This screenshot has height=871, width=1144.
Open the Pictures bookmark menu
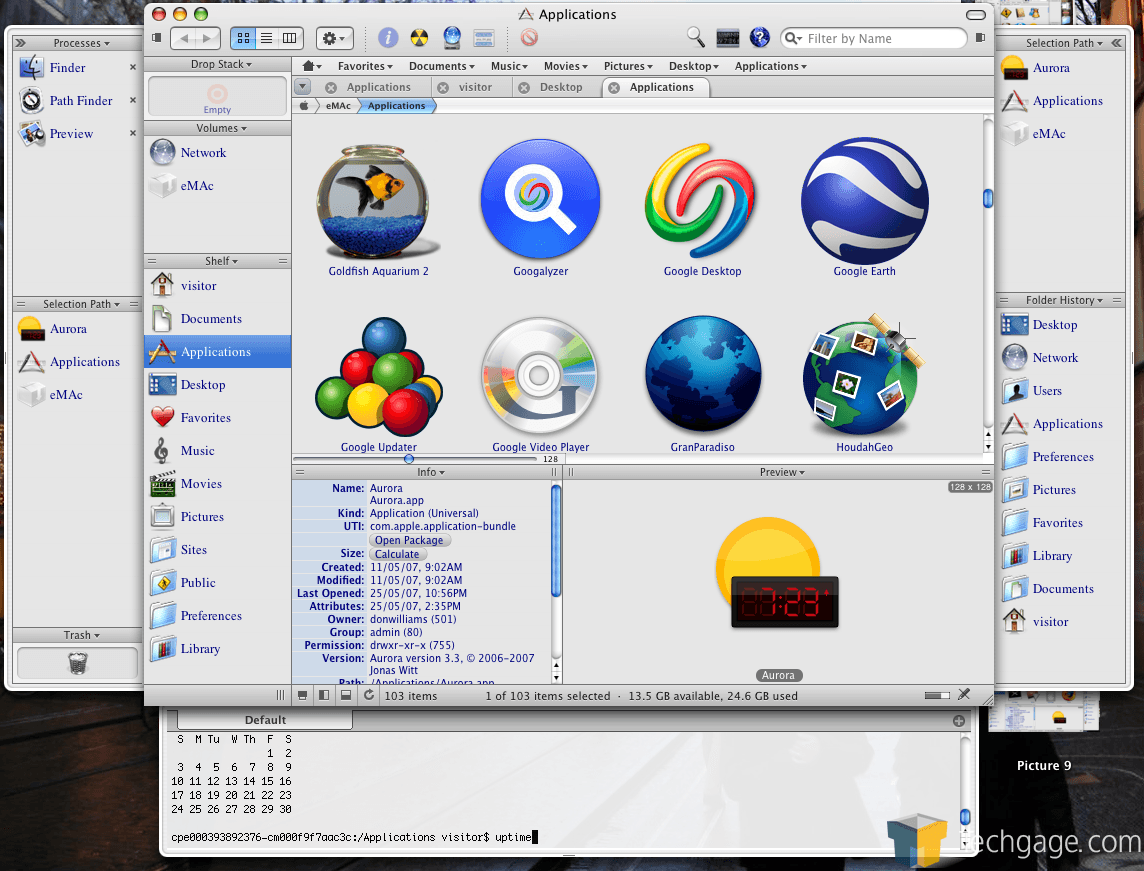[x=628, y=66]
